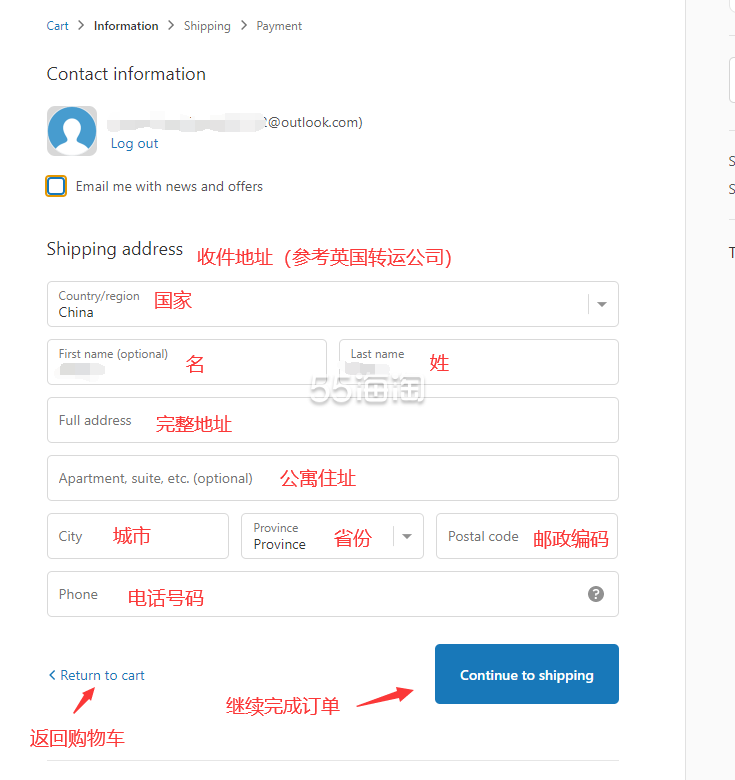Focus the Last name input field

[478, 362]
